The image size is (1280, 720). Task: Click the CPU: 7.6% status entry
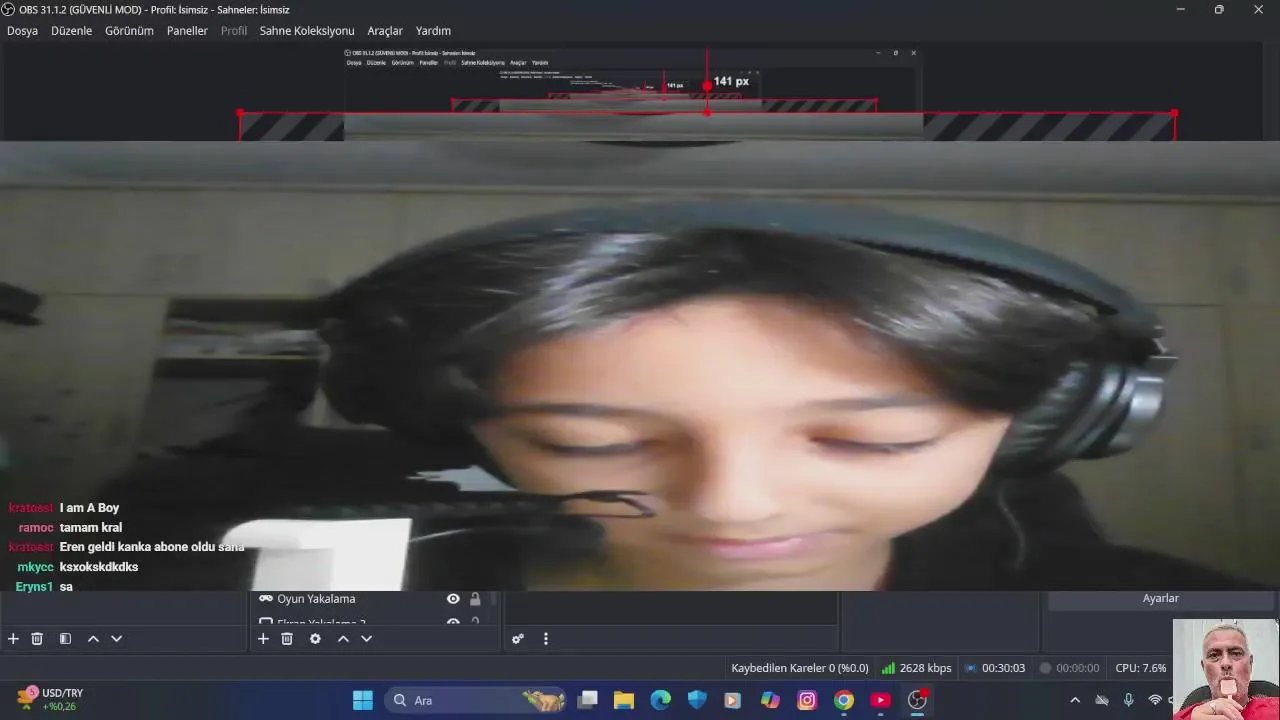[1141, 668]
